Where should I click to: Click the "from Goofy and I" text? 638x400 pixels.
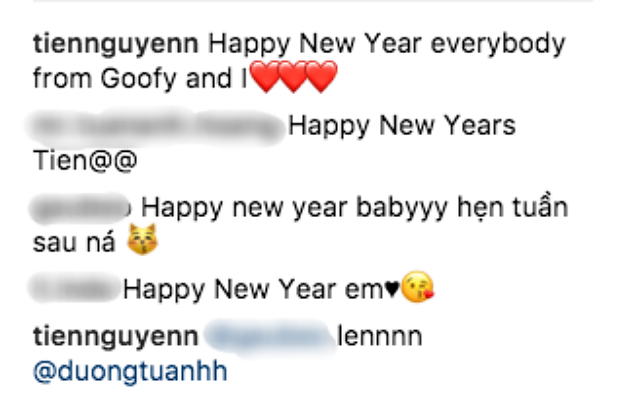pos(140,79)
